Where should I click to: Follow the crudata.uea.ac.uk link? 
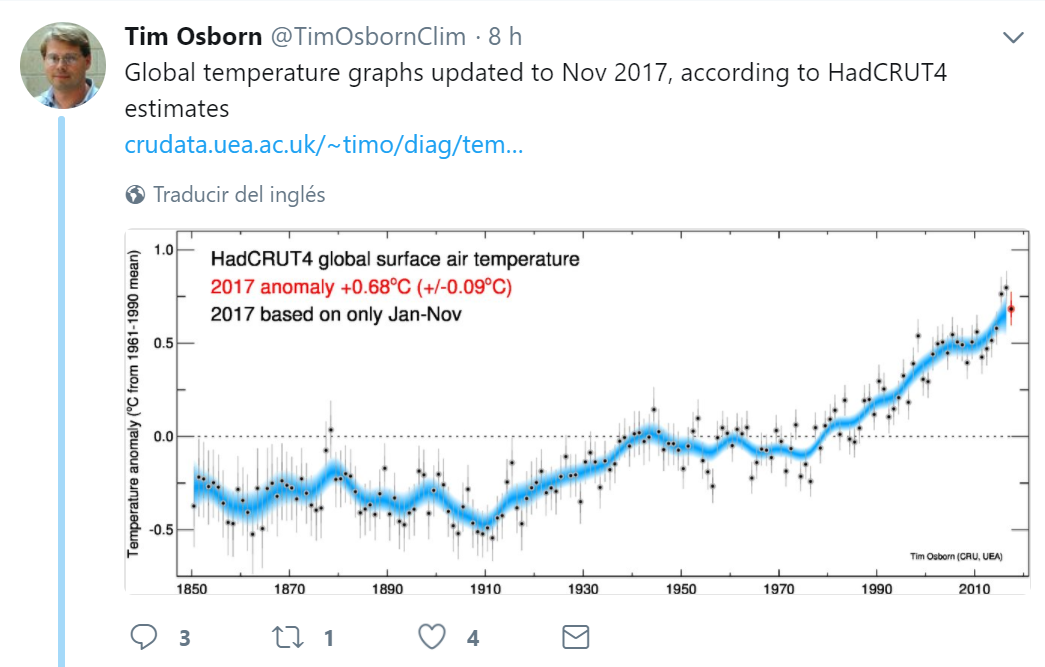click(x=323, y=145)
